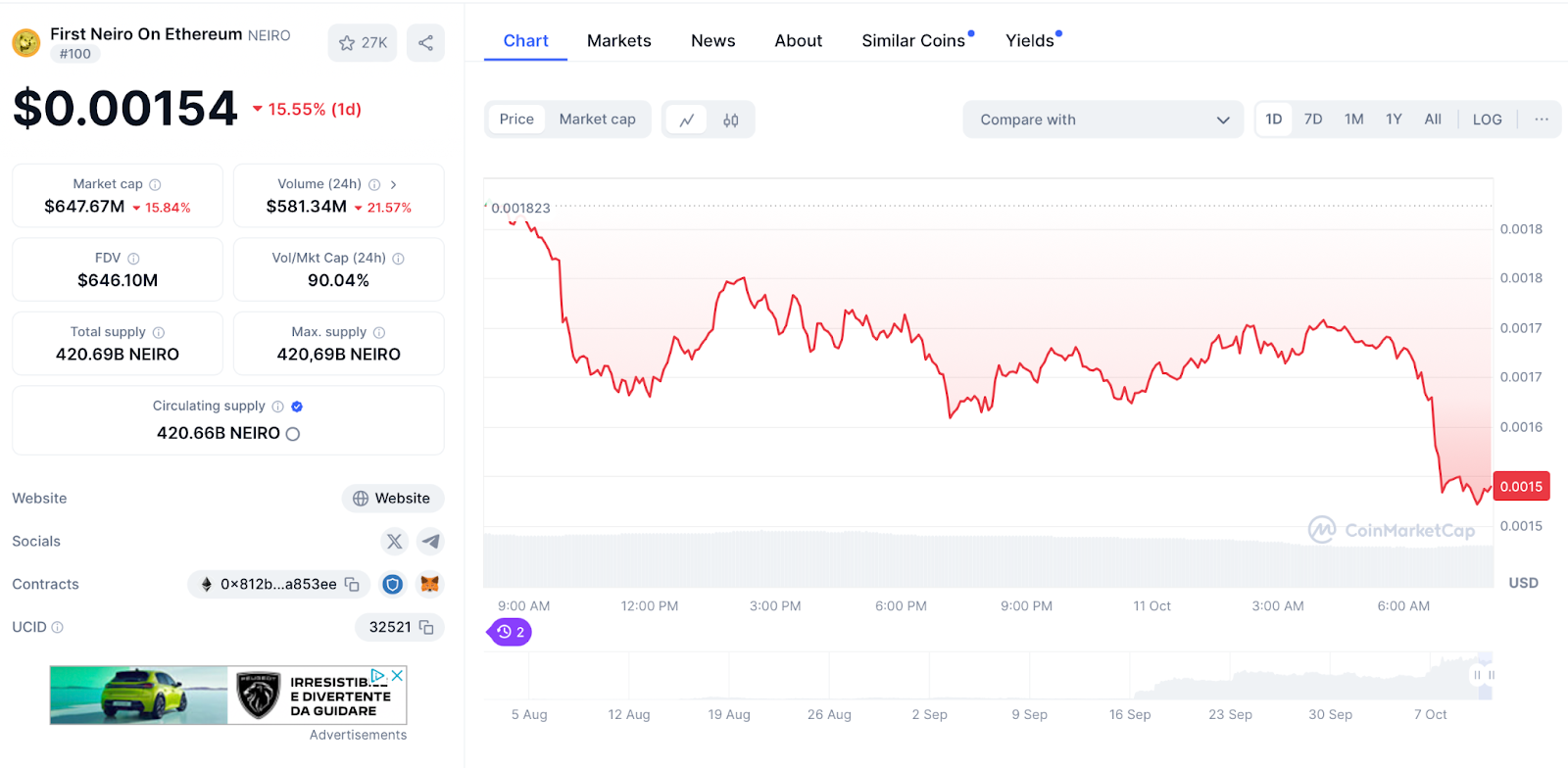
Task: Show UCID info tooltip icon
Action: pyautogui.click(x=57, y=627)
